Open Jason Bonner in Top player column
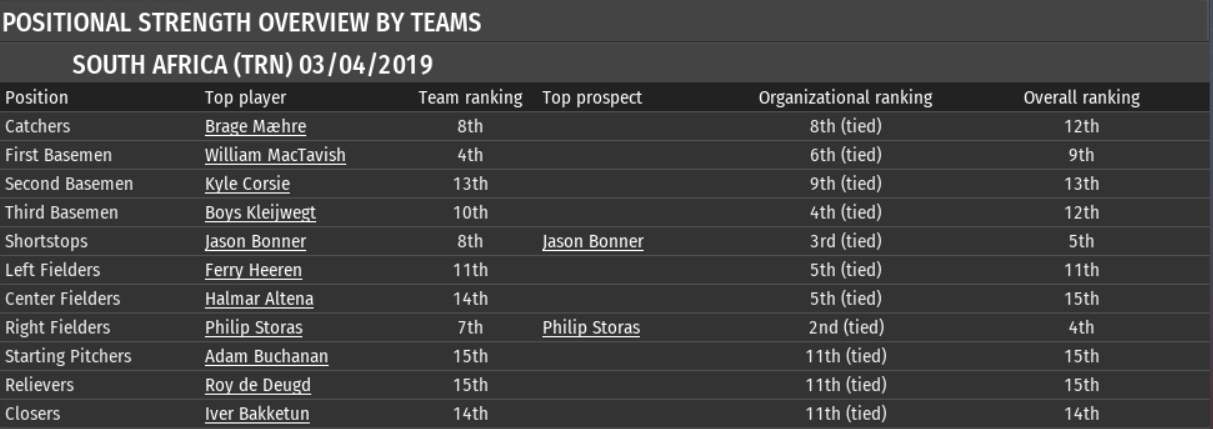The height and width of the screenshot is (429, 1213). (255, 241)
